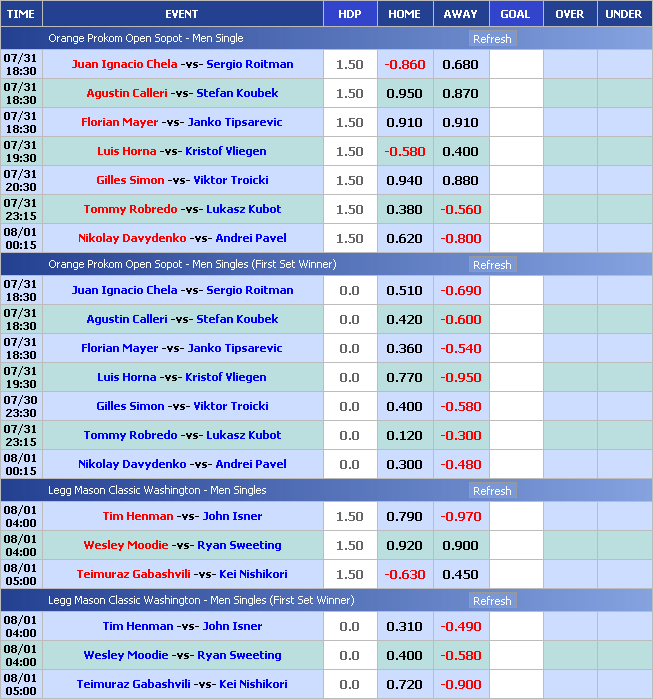Refresh Legg Mason First Set Winner section

pyautogui.click(x=491, y=601)
